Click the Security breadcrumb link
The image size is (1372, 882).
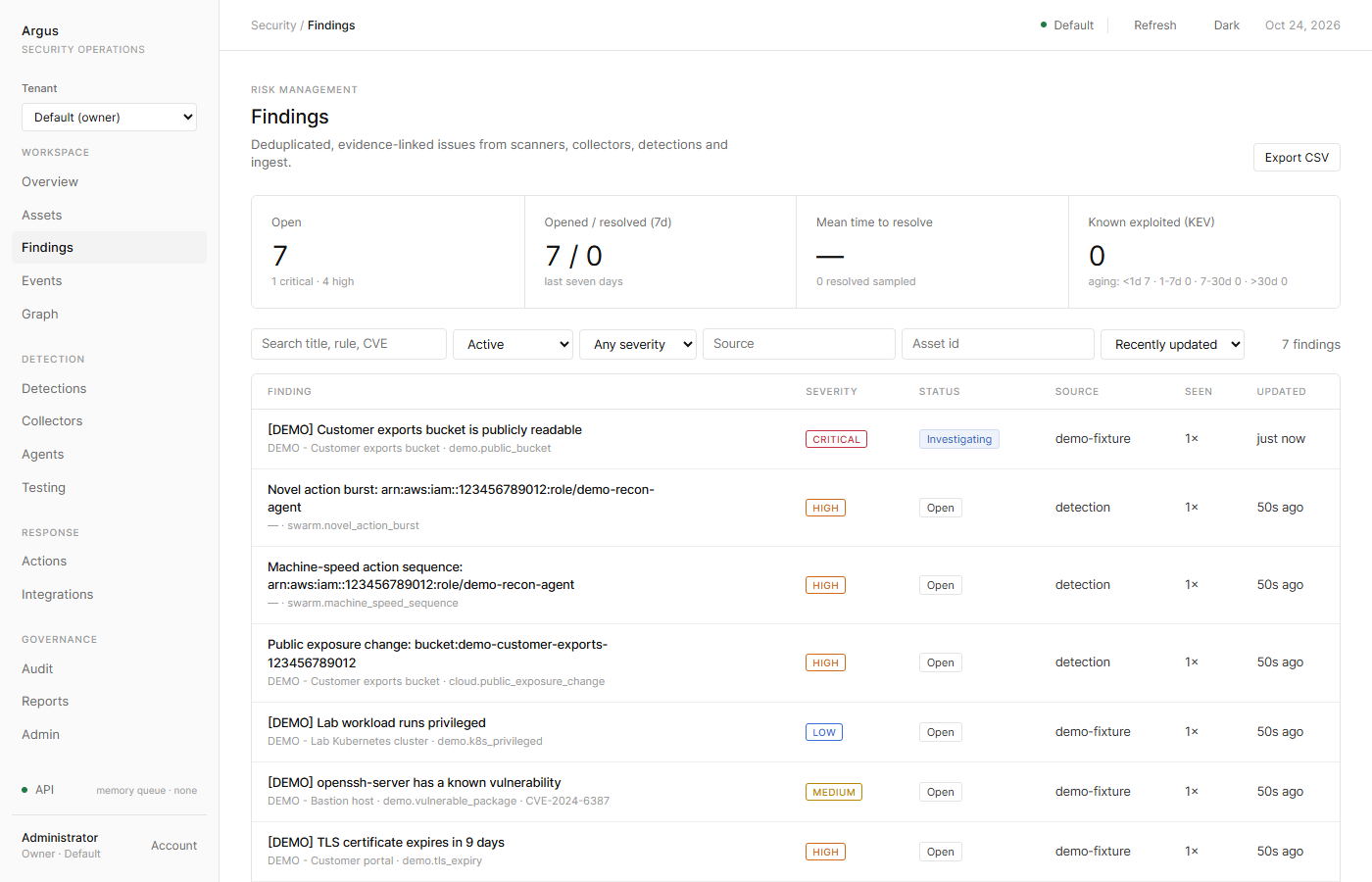point(273,25)
